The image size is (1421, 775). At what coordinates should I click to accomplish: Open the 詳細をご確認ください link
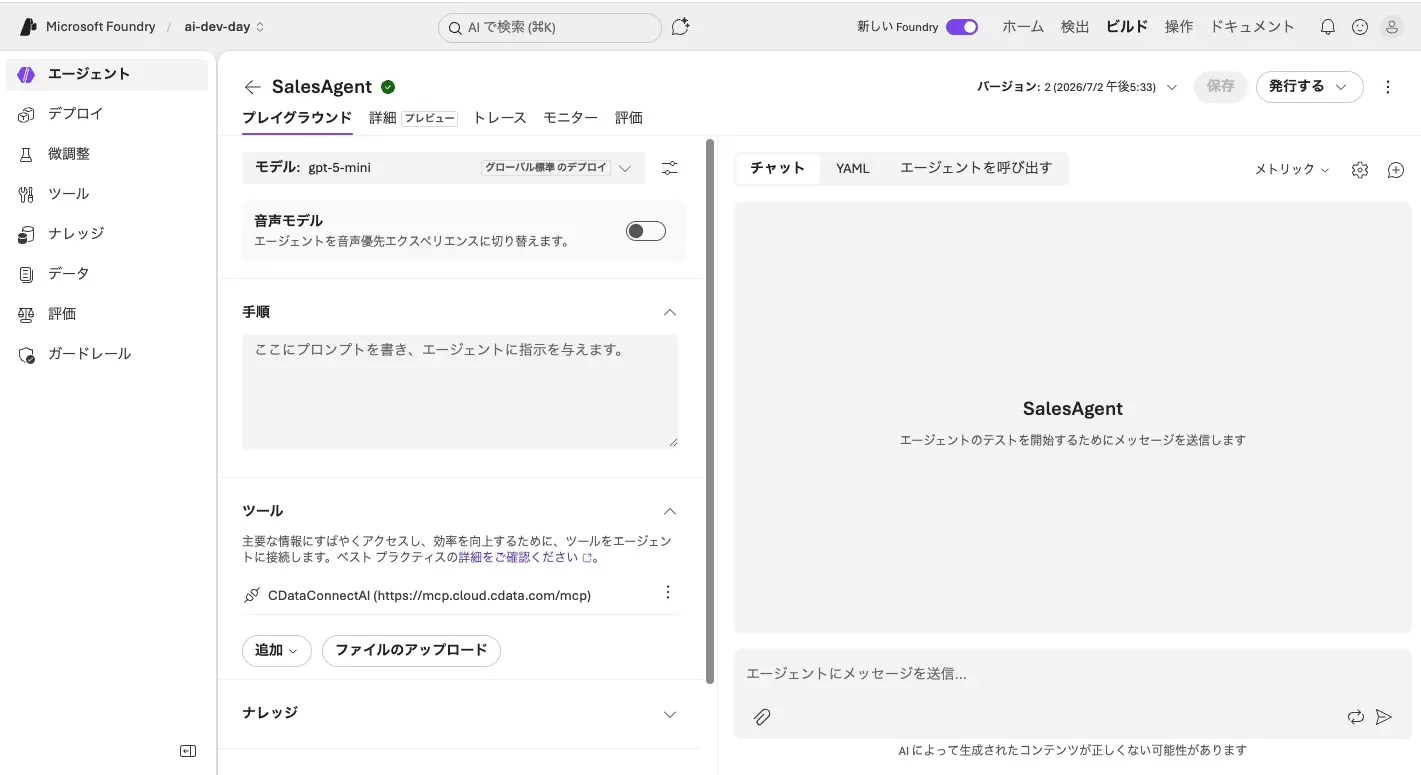click(524, 557)
